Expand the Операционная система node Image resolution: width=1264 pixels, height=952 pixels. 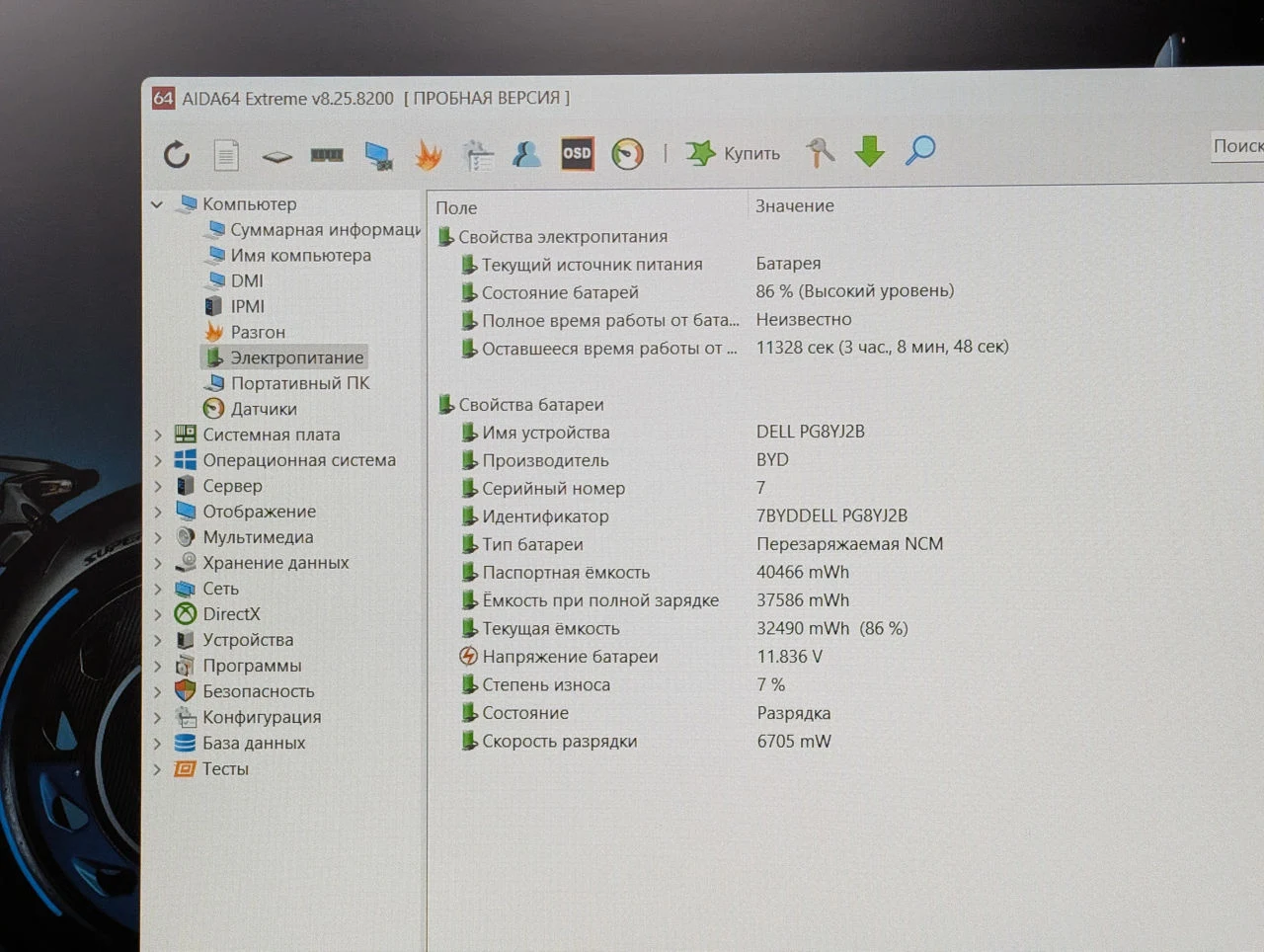pos(158,460)
